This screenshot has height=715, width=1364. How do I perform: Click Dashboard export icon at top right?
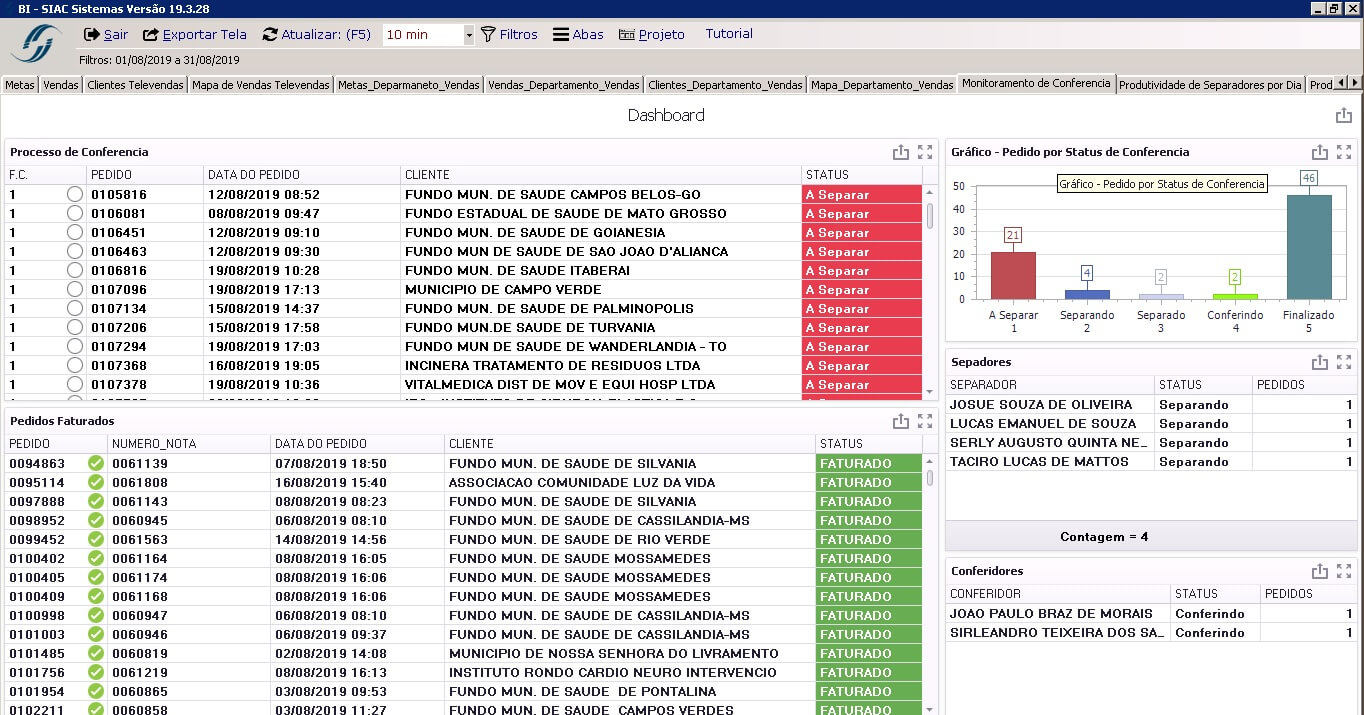tap(1343, 116)
